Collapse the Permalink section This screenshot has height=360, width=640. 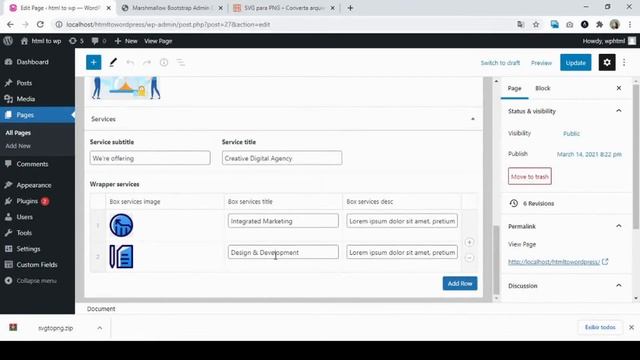(619, 226)
